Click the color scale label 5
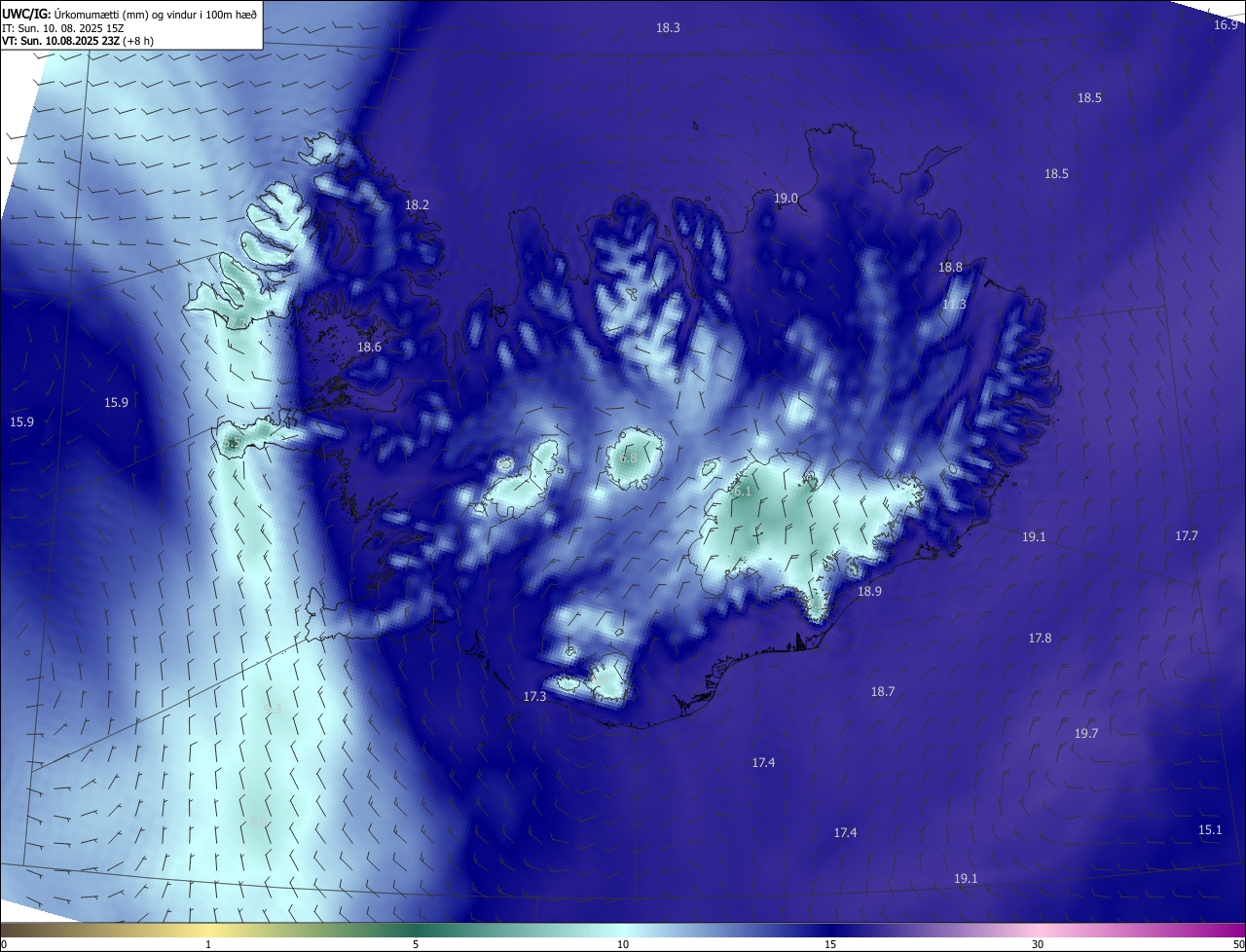Viewport: 1246px width, 952px height. tap(416, 945)
